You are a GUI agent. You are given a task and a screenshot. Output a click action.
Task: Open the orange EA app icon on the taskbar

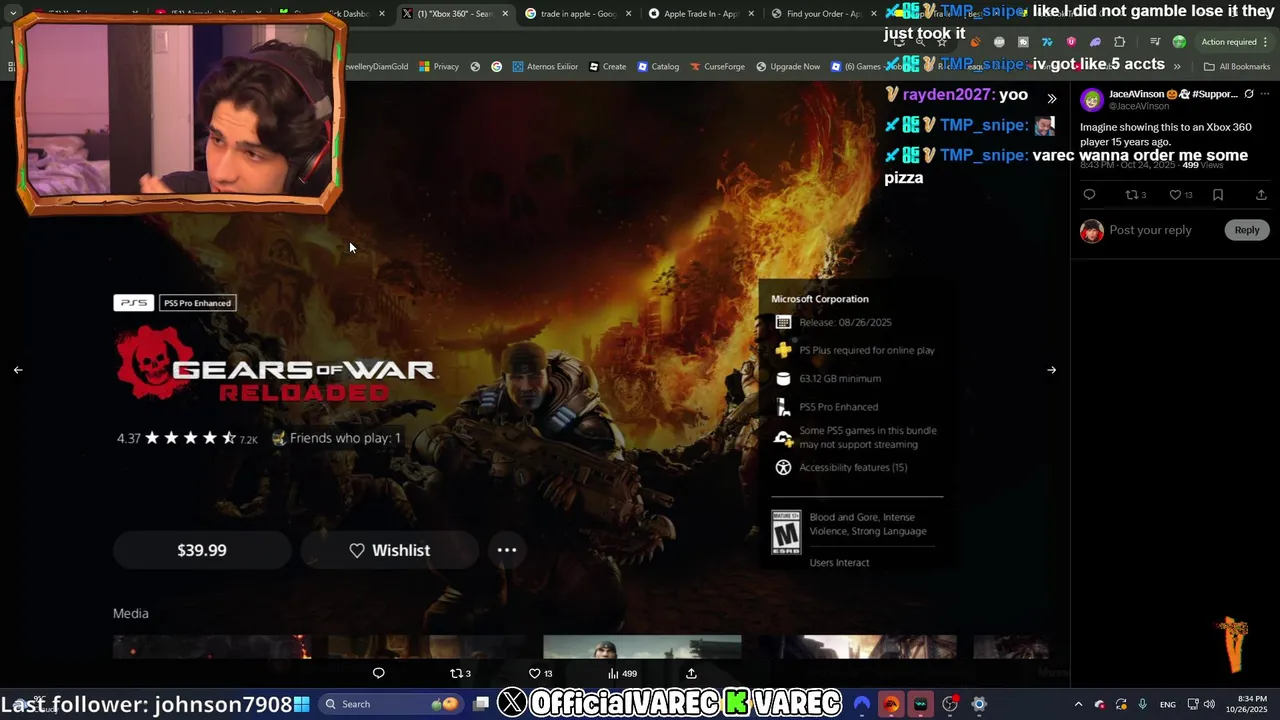(x=890, y=704)
